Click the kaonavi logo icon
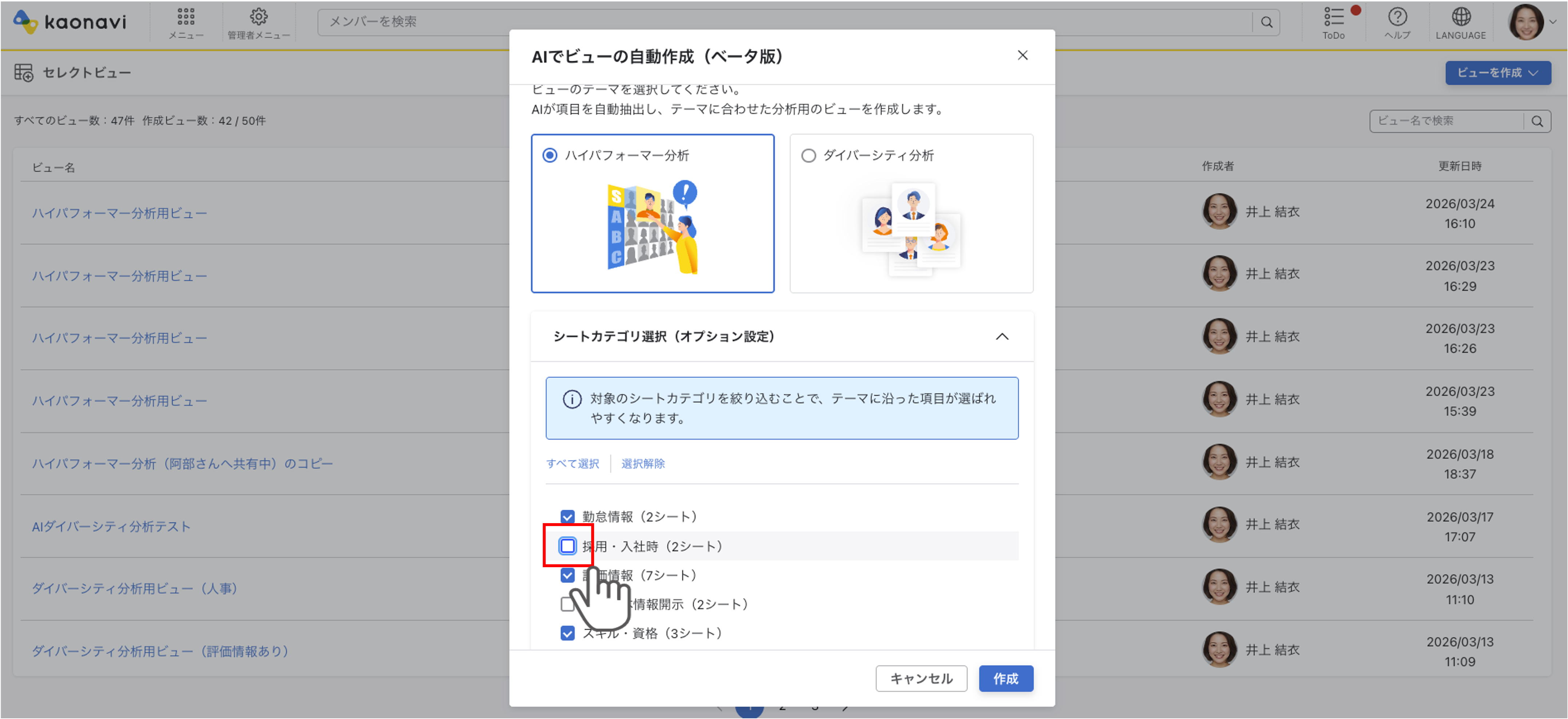 pyautogui.click(x=25, y=22)
